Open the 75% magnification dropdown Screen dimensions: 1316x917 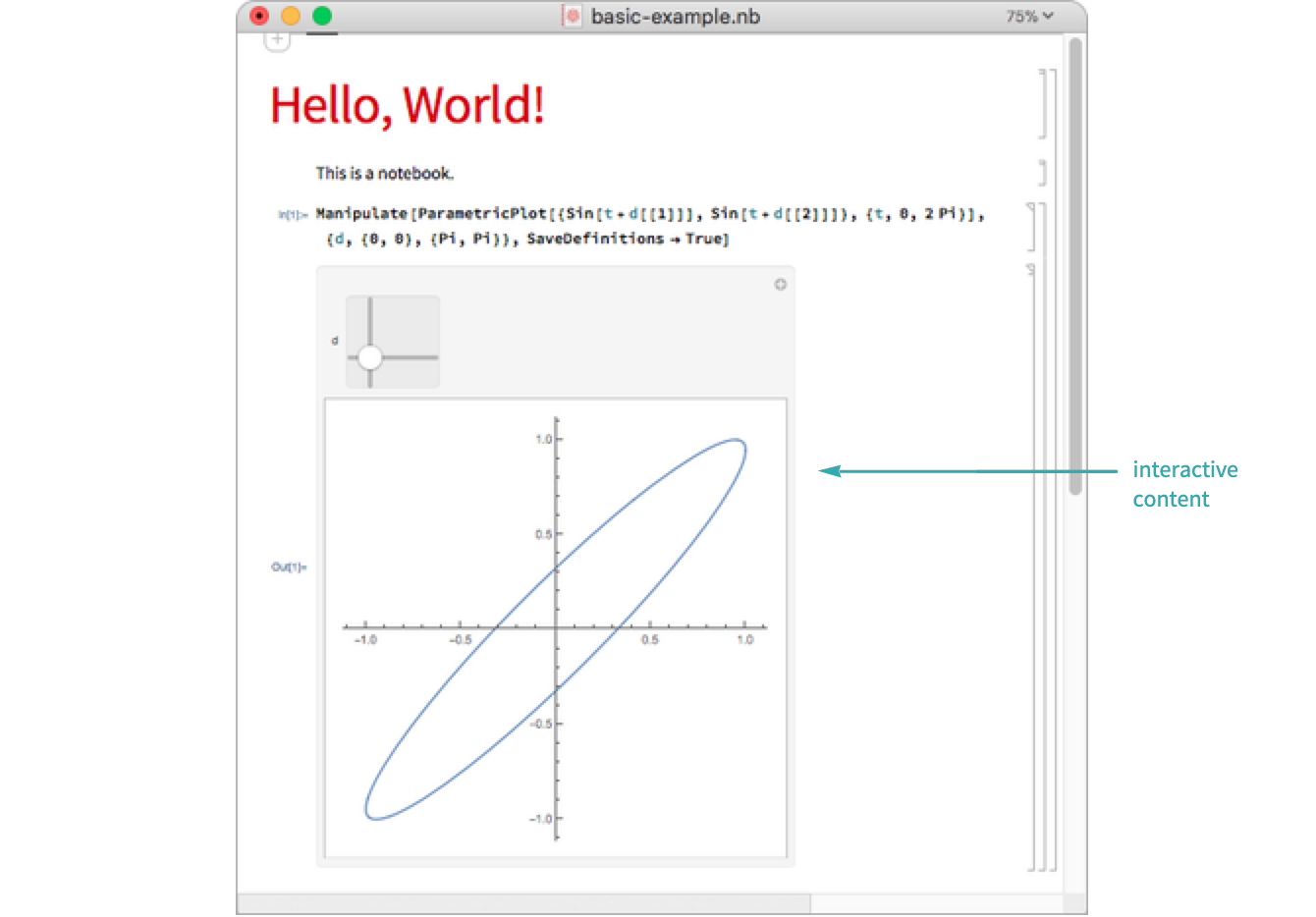pyautogui.click(x=1028, y=17)
